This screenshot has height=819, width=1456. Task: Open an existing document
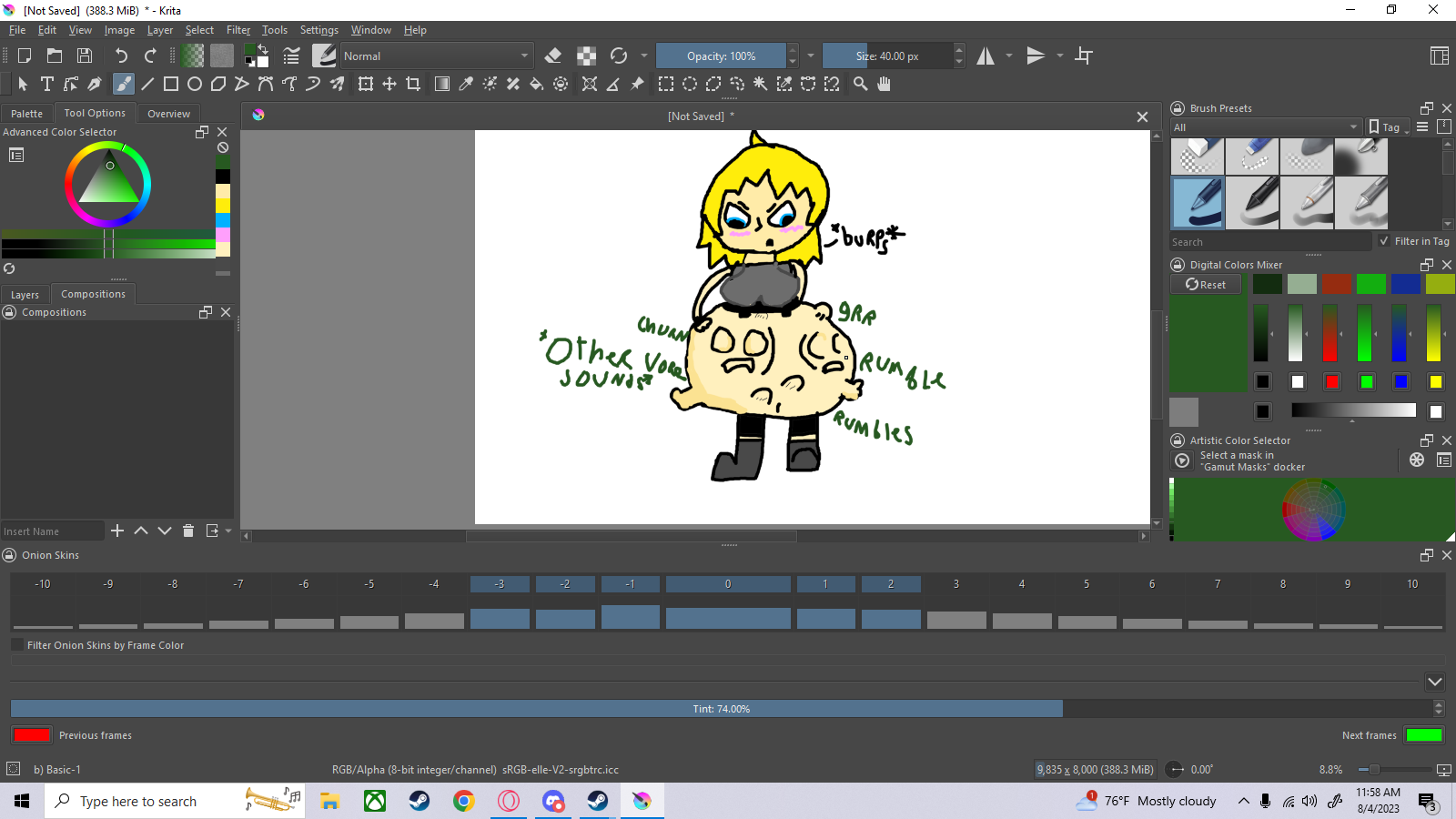[55, 56]
